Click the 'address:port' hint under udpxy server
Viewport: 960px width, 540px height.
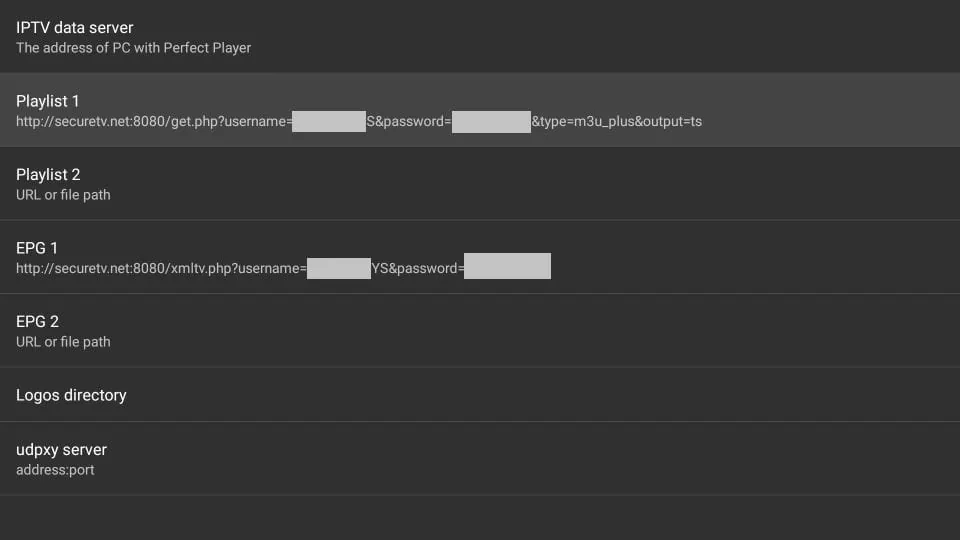pos(55,469)
